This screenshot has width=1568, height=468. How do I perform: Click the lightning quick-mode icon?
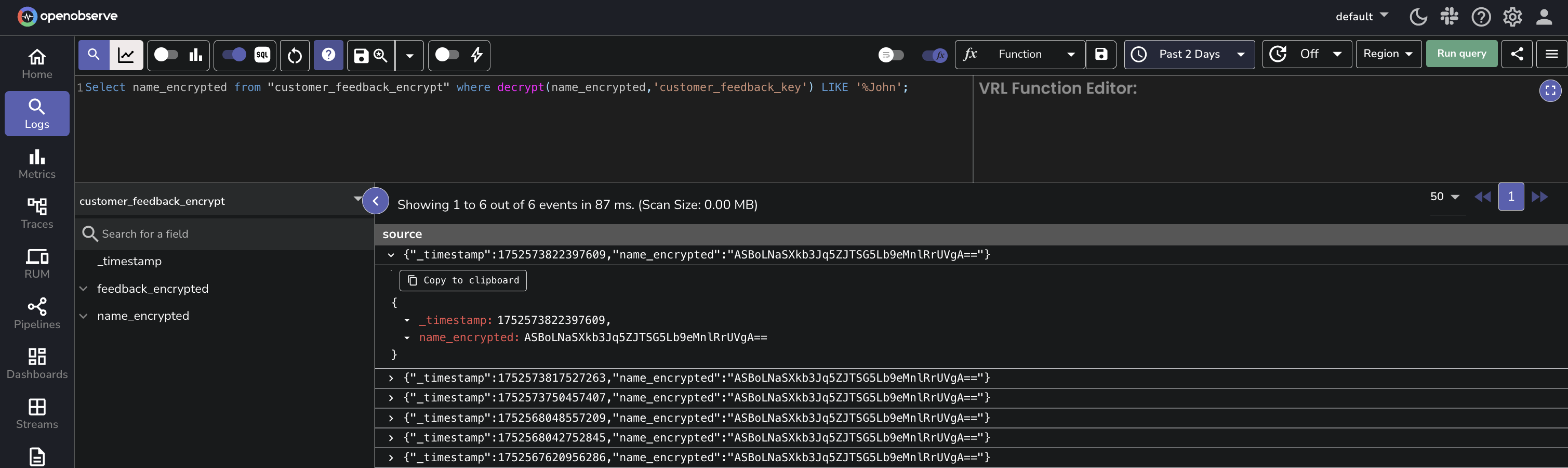pyautogui.click(x=477, y=56)
